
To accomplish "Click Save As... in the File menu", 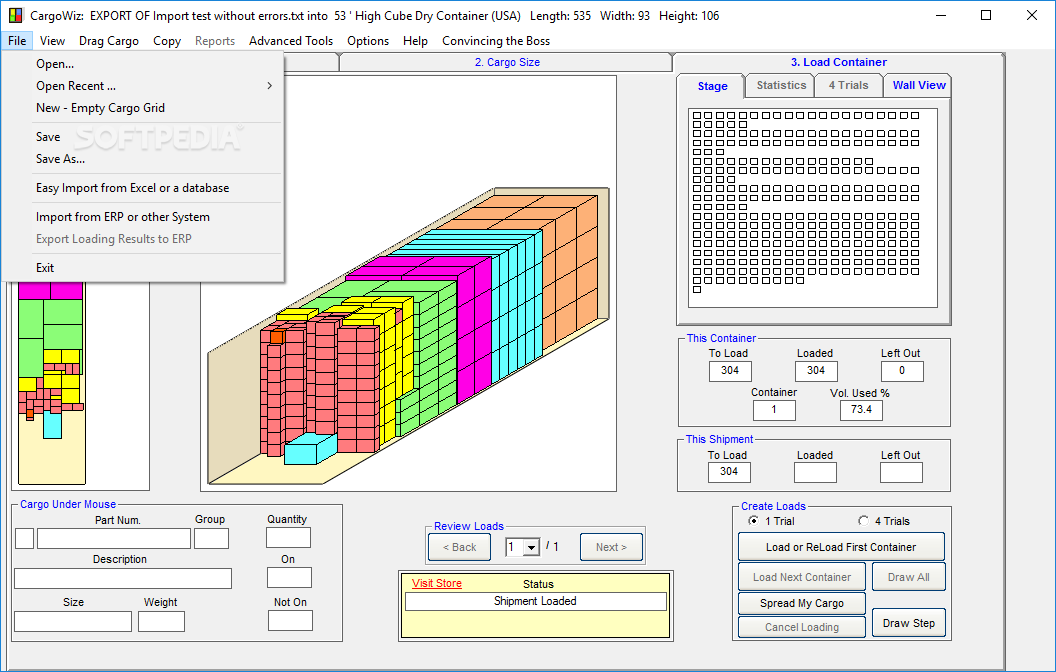I will [61, 159].
